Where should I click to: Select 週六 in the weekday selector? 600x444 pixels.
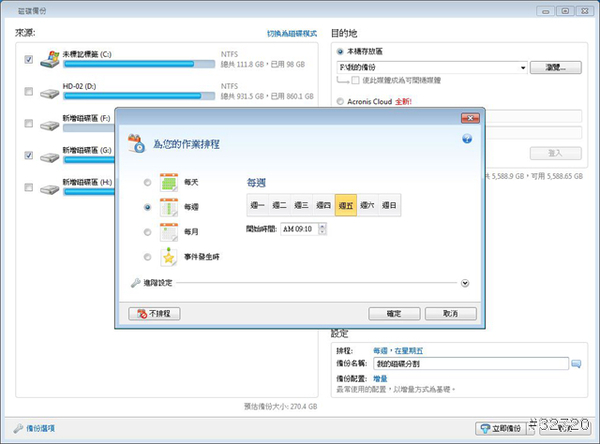click(367, 205)
